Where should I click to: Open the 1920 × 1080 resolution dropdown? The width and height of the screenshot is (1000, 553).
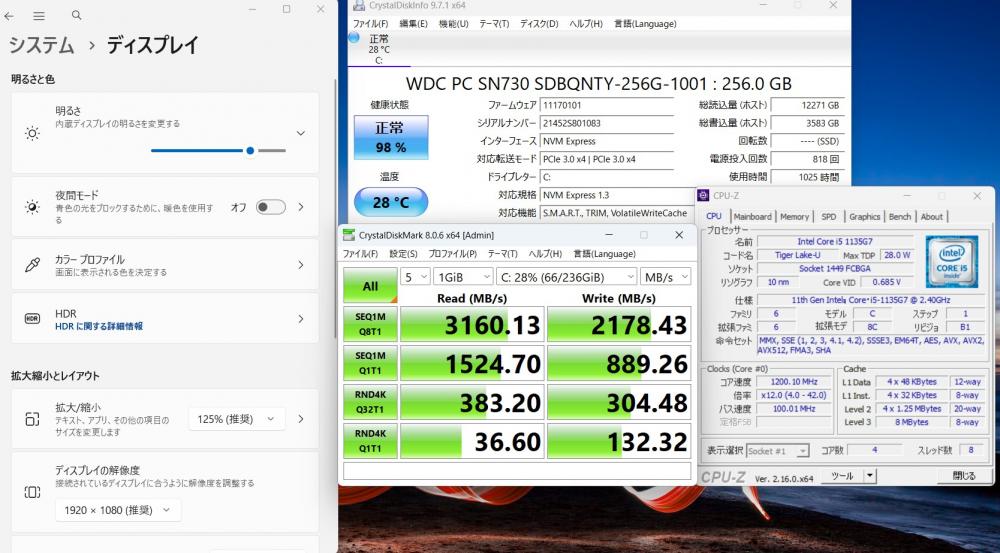point(118,510)
